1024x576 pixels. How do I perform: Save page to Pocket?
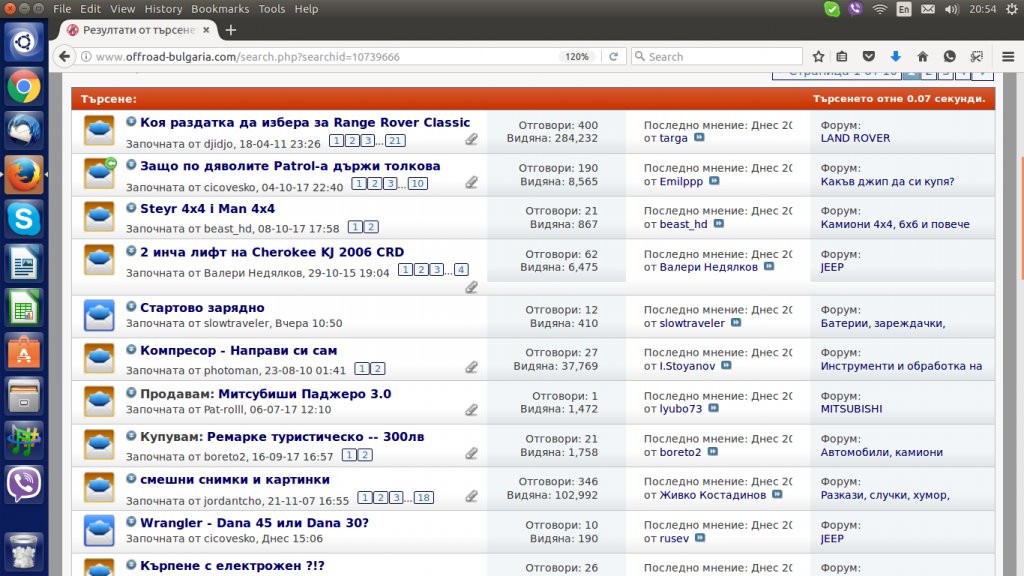tap(869, 57)
